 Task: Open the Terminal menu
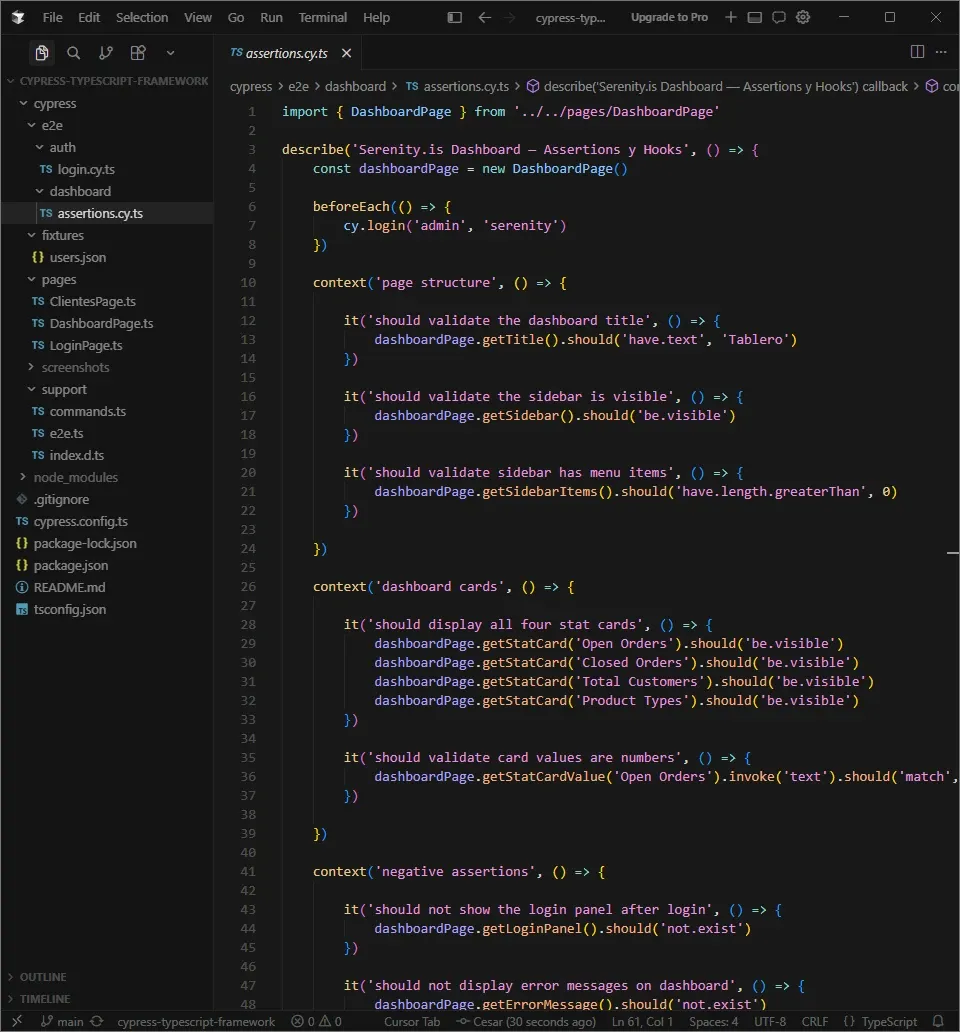click(x=322, y=17)
